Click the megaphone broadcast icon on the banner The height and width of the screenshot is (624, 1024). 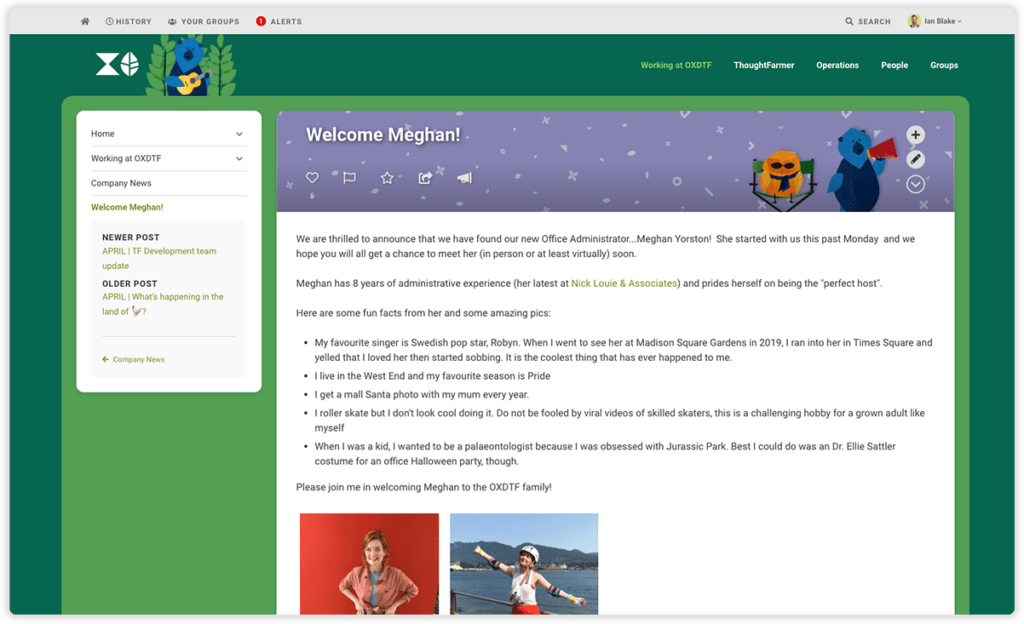click(x=463, y=177)
